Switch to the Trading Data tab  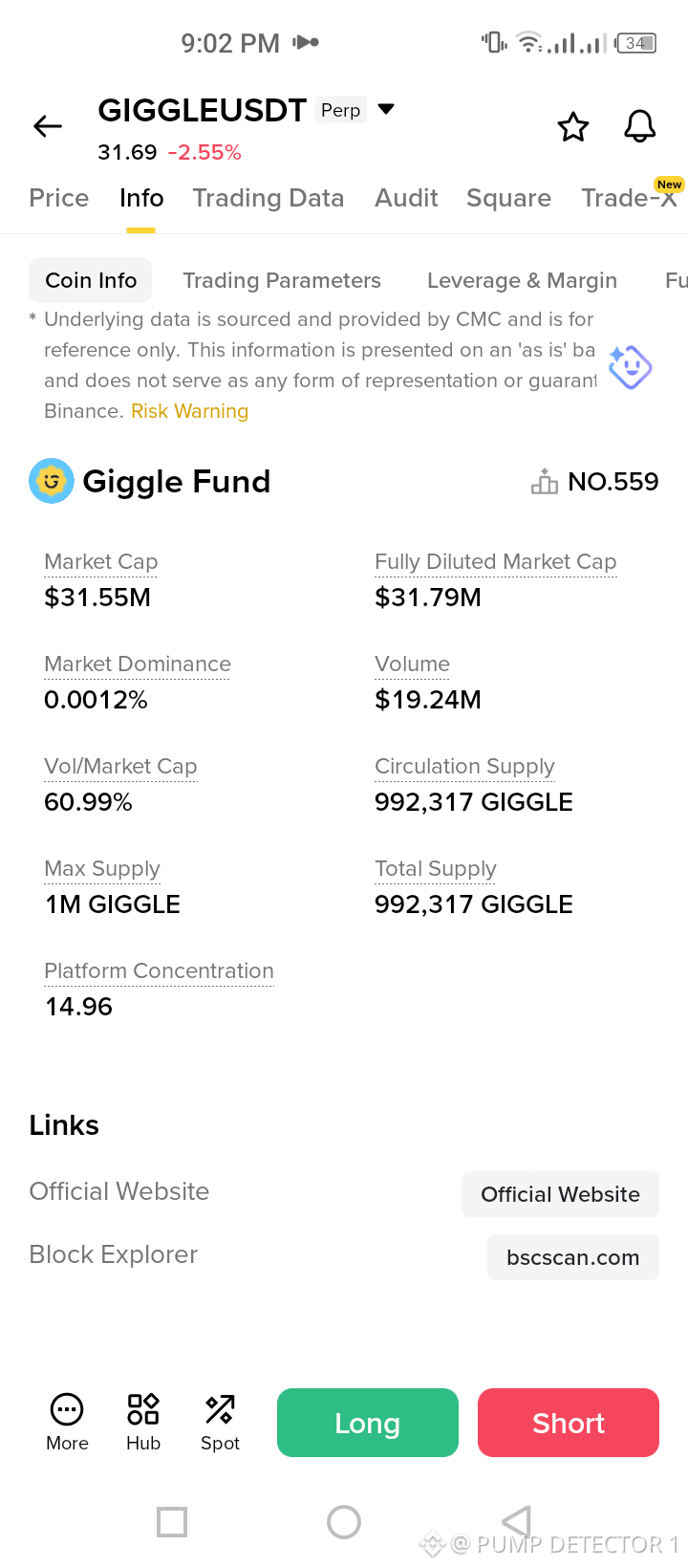click(269, 198)
